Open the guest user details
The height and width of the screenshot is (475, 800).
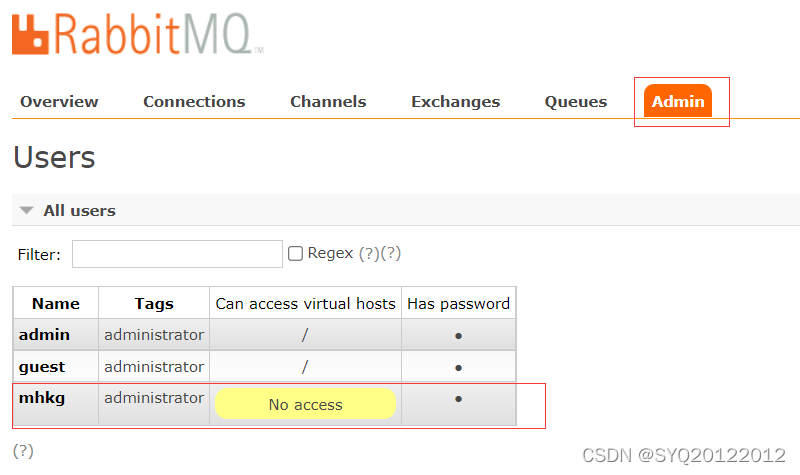tap(42, 366)
